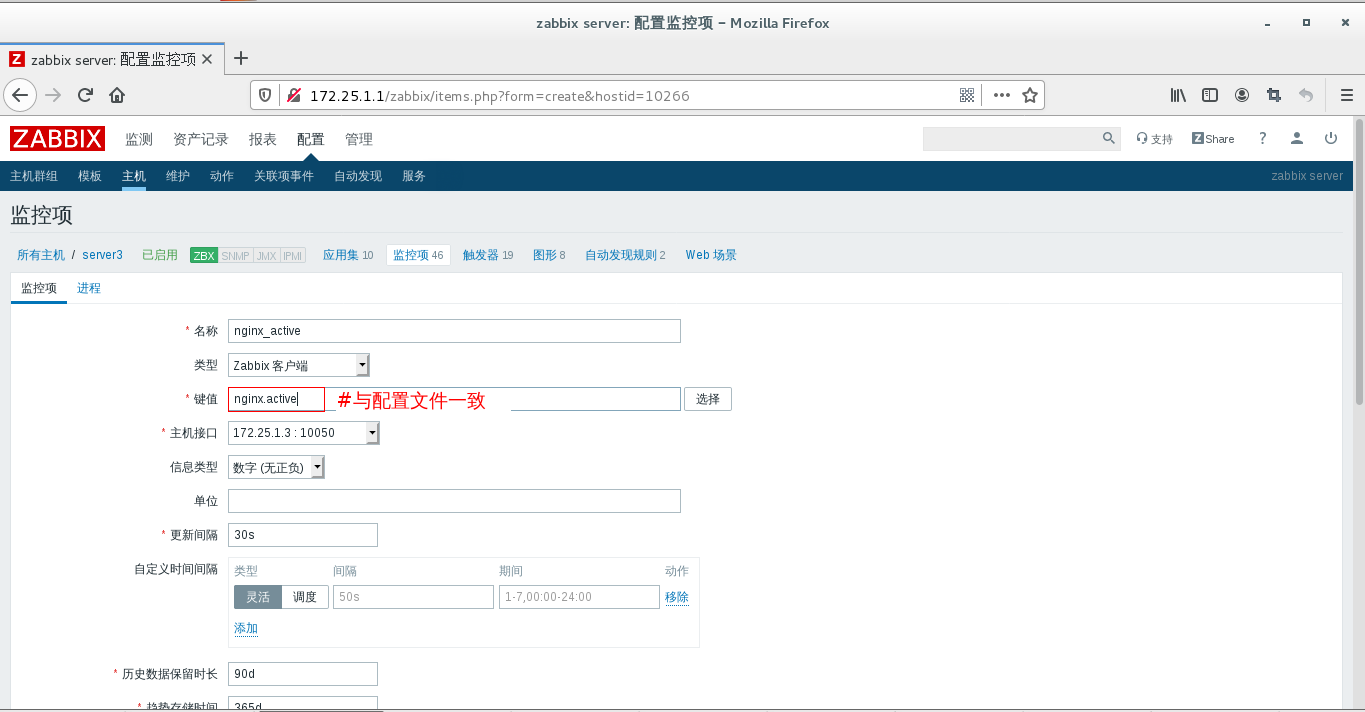Select the 调度 interval type
1365x712 pixels.
coord(305,597)
